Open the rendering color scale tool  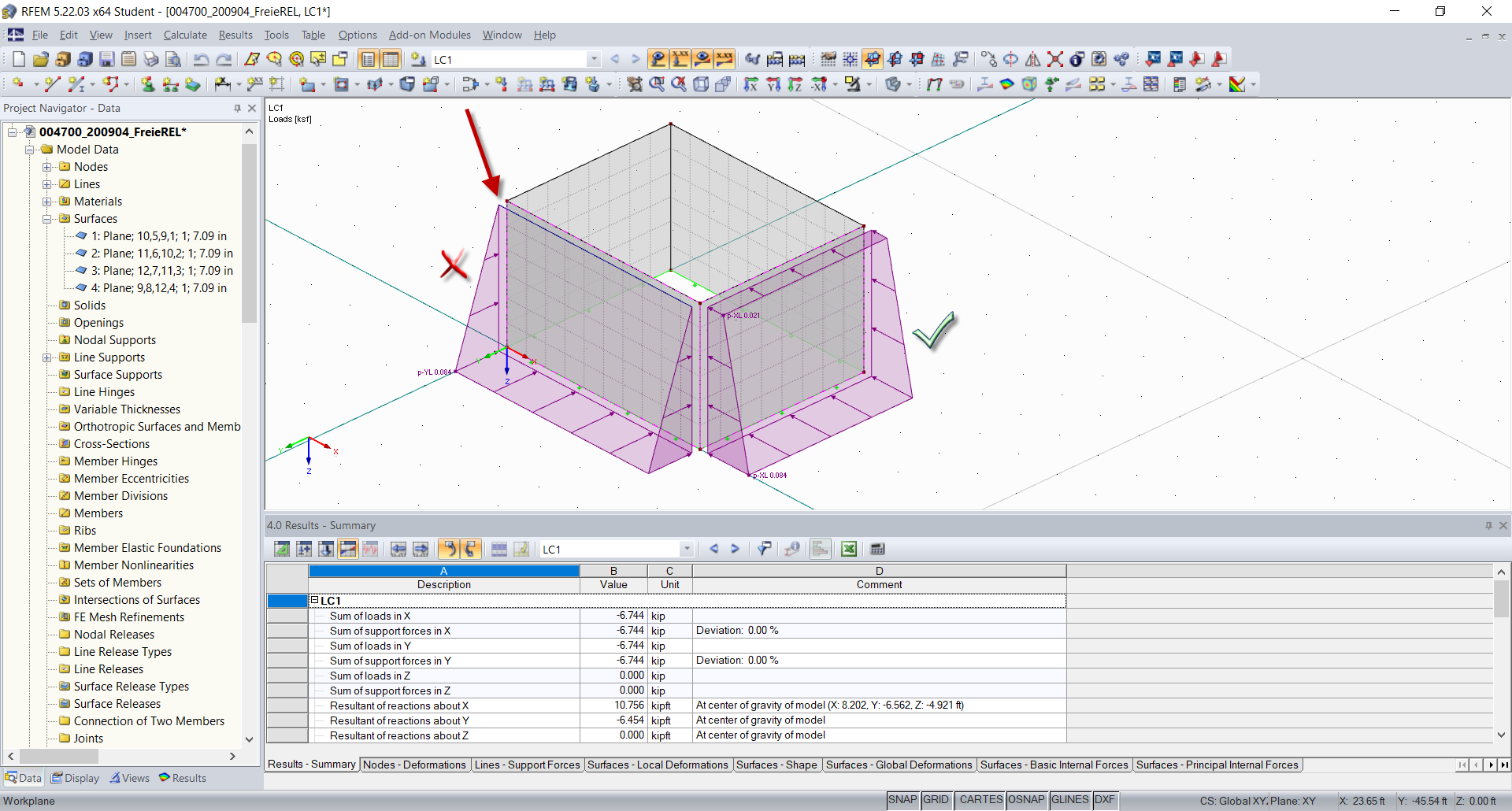pos(1238,84)
